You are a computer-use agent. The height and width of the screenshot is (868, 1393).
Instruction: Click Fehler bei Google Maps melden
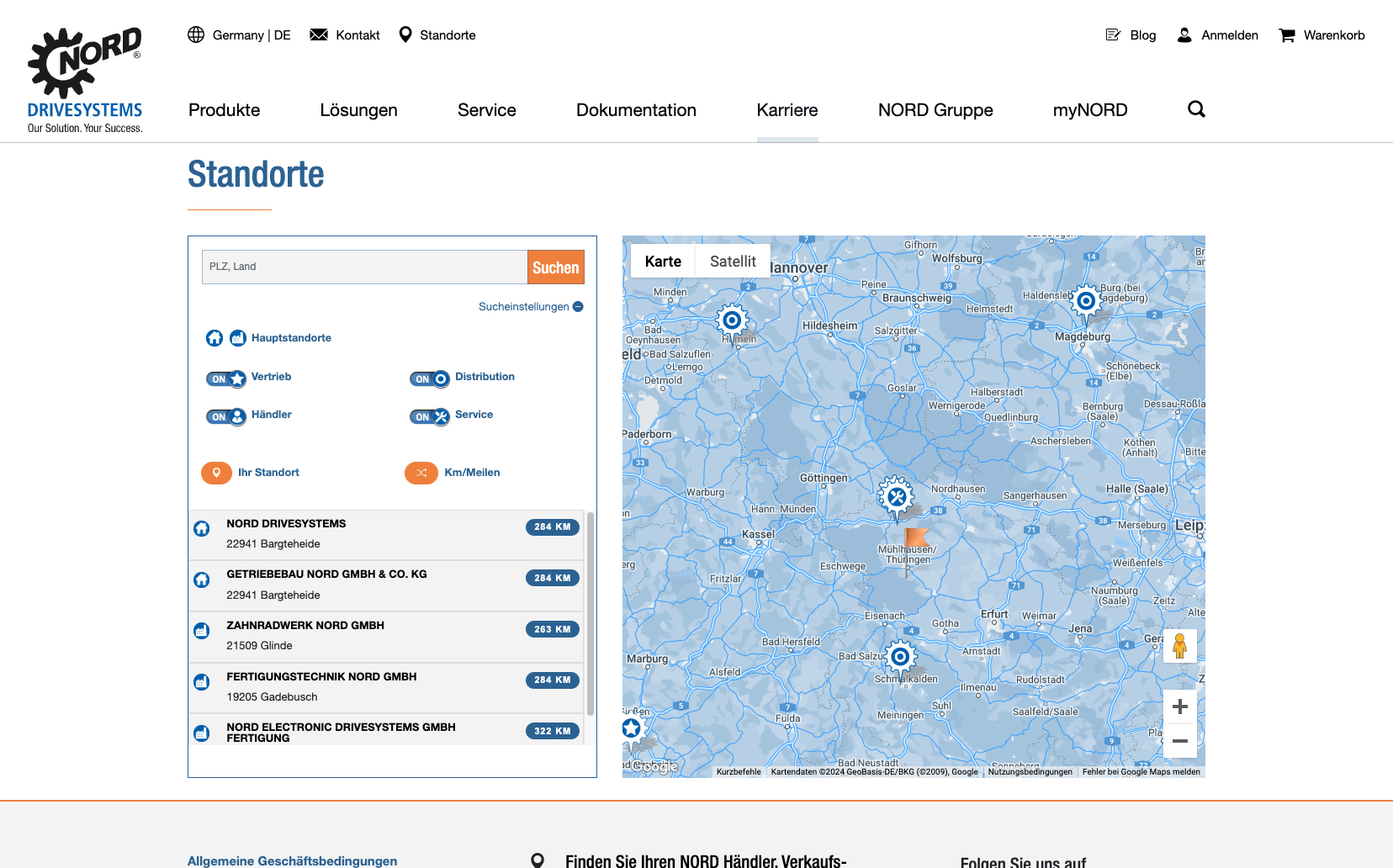pos(1141,771)
